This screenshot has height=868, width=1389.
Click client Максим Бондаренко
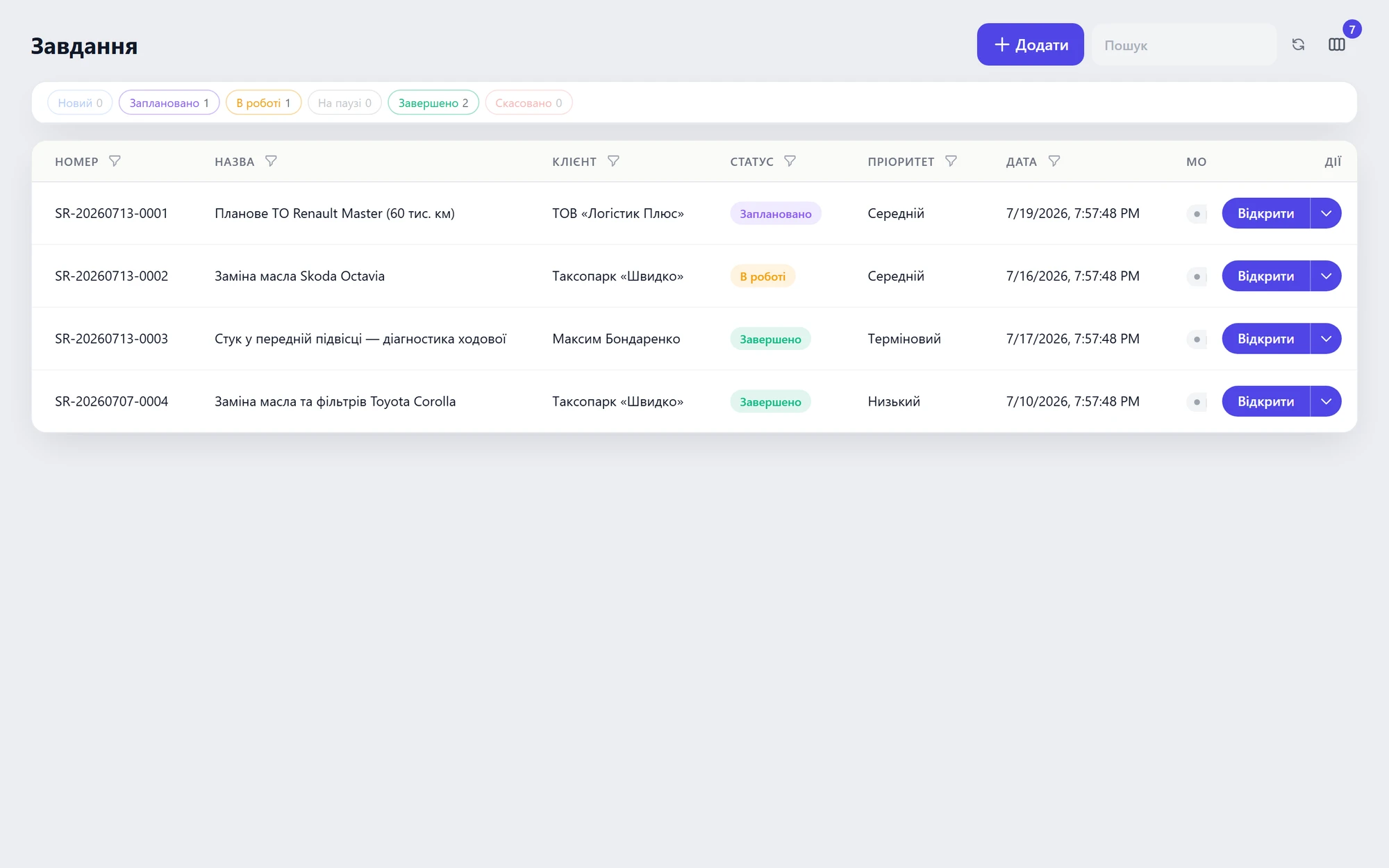[616, 338]
